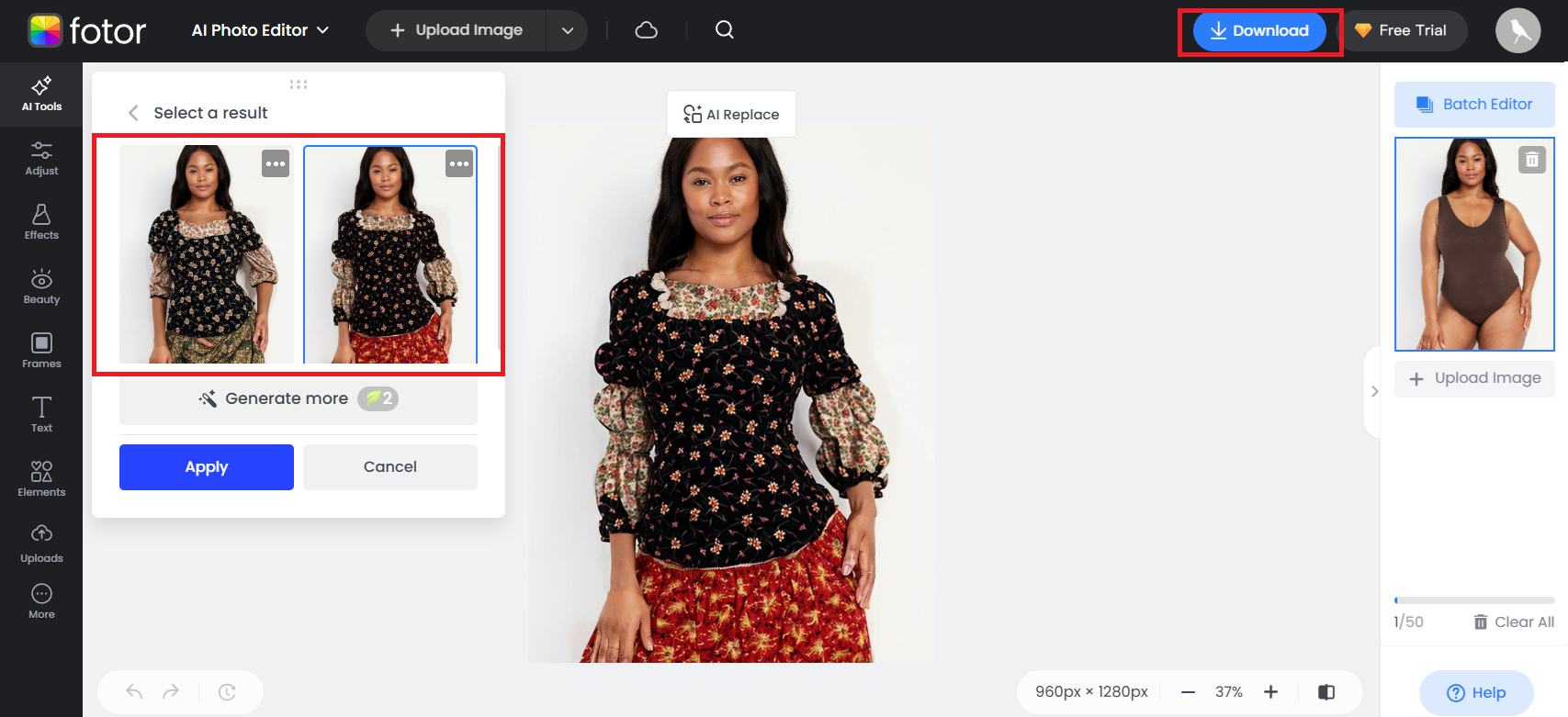Open the Upload Image dropdown arrow
The width and height of the screenshot is (1568, 717).
(x=568, y=30)
